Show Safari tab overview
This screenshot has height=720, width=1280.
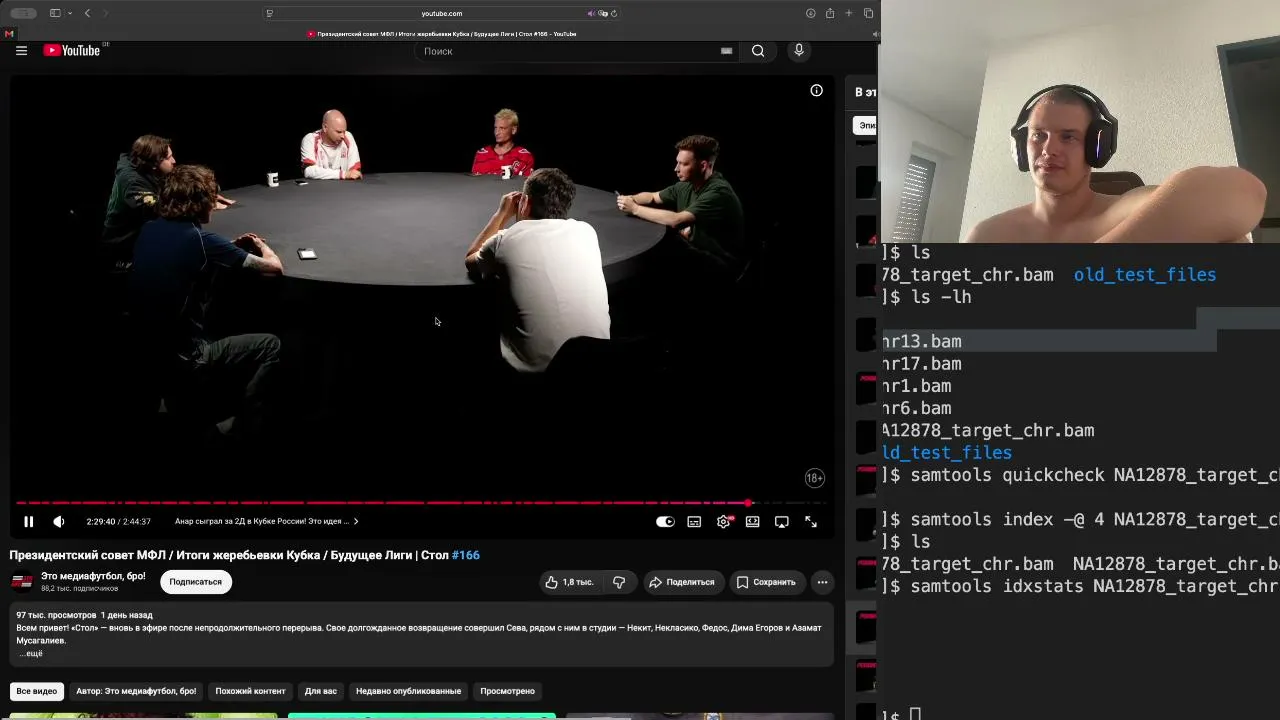(868, 13)
